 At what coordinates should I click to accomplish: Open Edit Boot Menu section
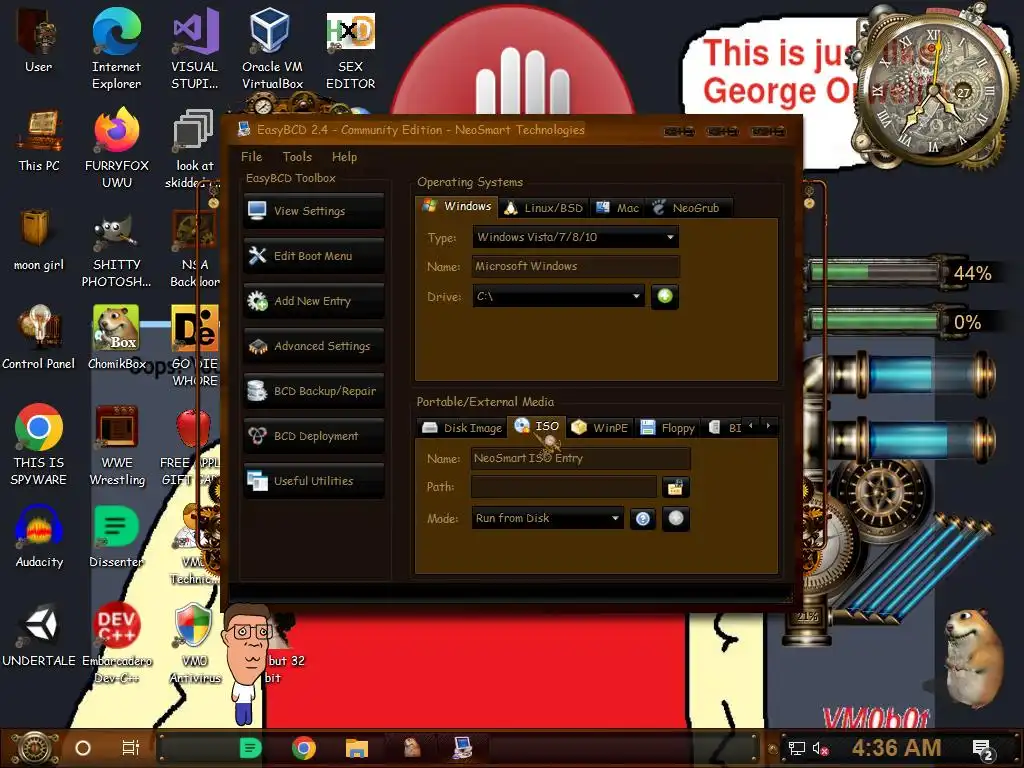tap(313, 256)
